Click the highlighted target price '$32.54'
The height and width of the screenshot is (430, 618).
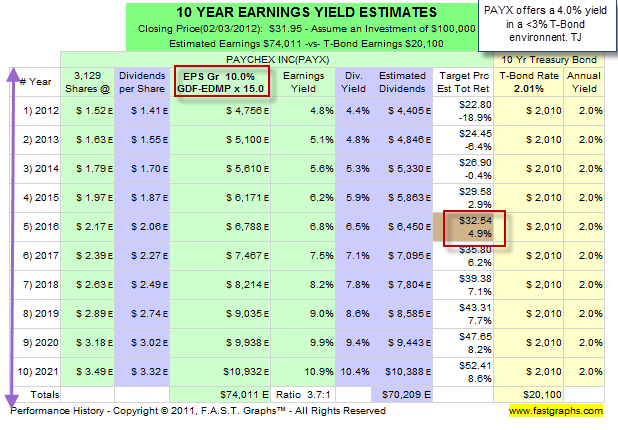pos(475,220)
